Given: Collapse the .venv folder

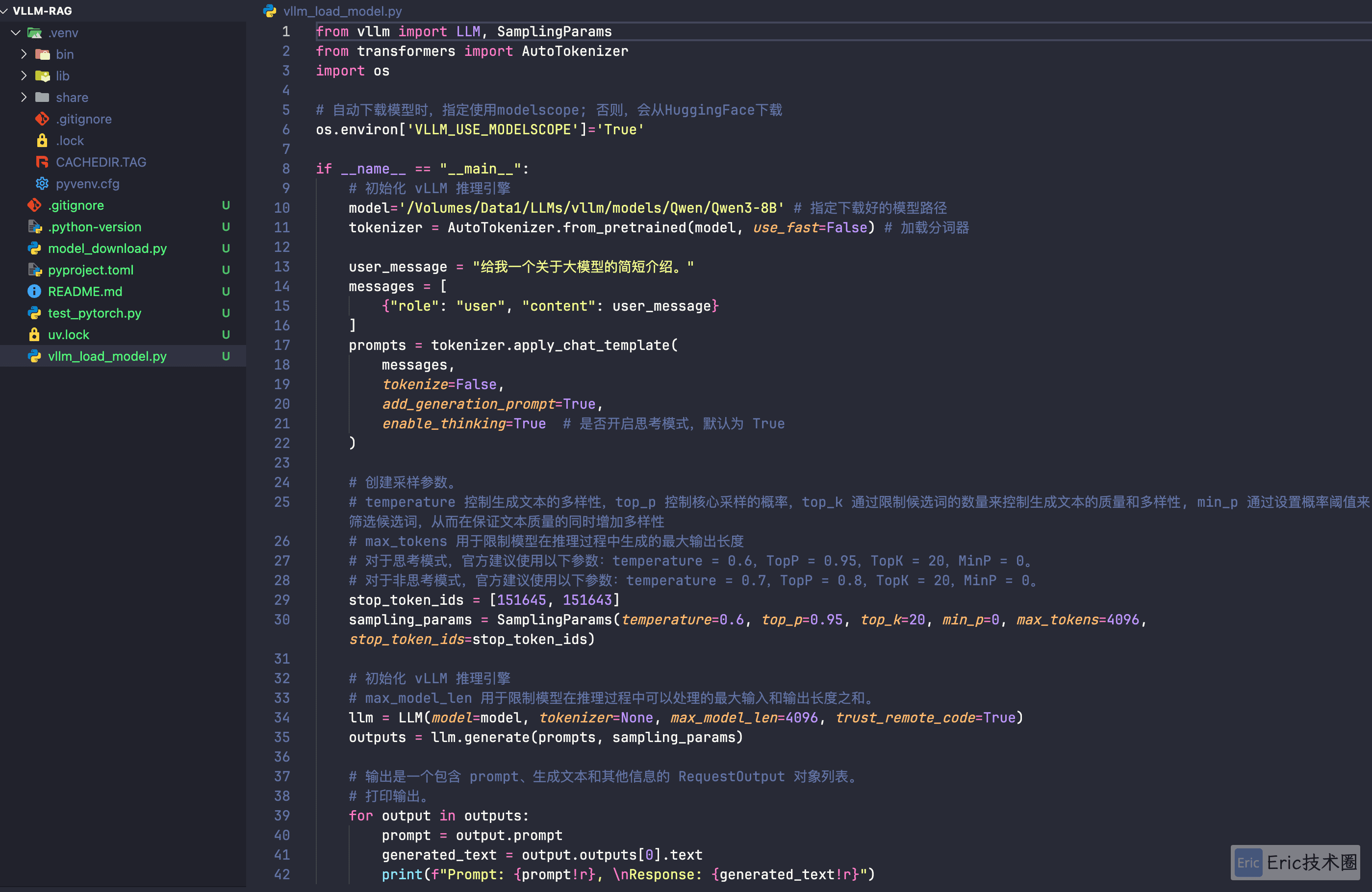Looking at the screenshot, I should [x=16, y=33].
